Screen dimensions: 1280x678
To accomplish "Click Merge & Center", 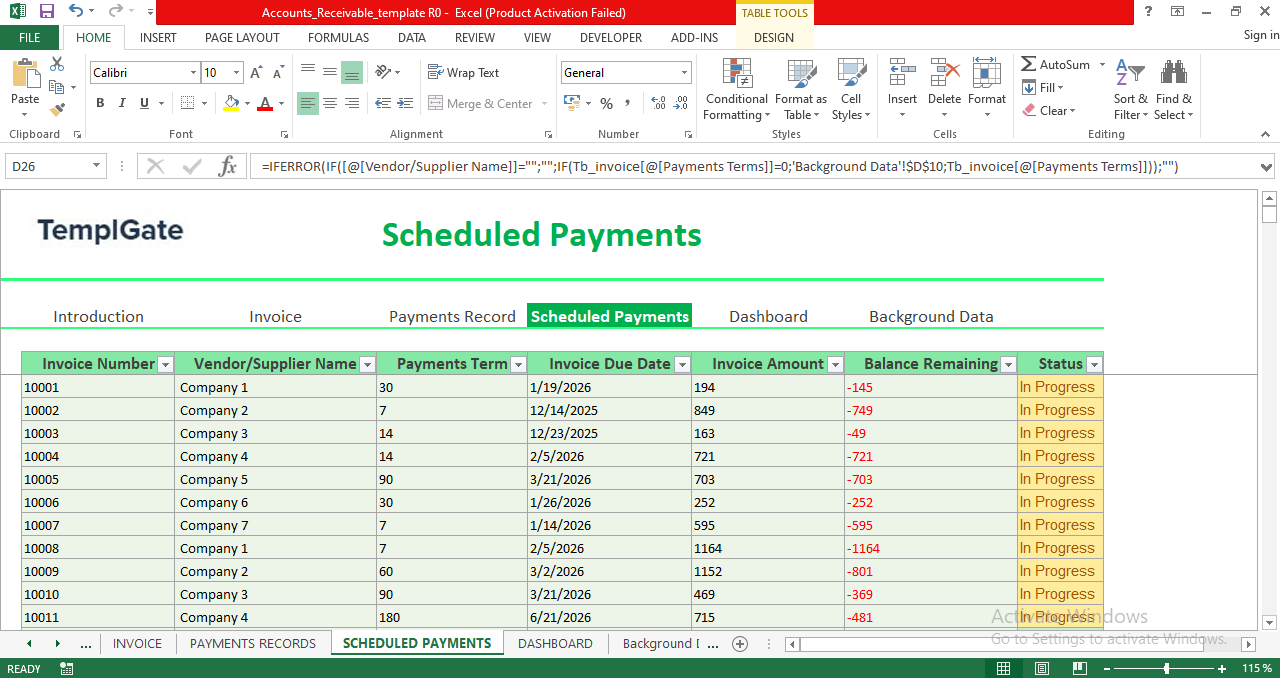I will click(x=480, y=104).
